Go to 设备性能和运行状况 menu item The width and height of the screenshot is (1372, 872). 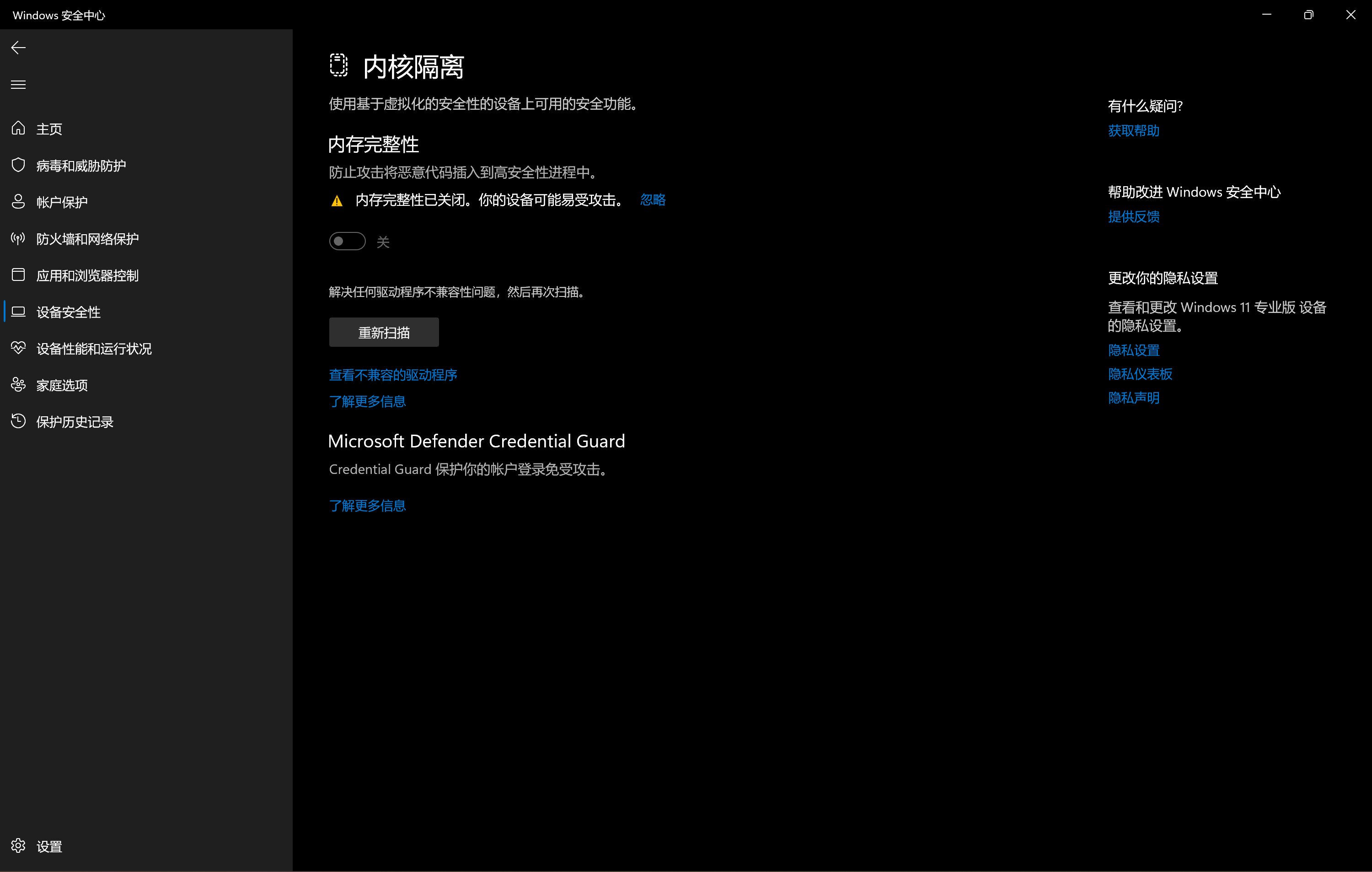tap(94, 348)
